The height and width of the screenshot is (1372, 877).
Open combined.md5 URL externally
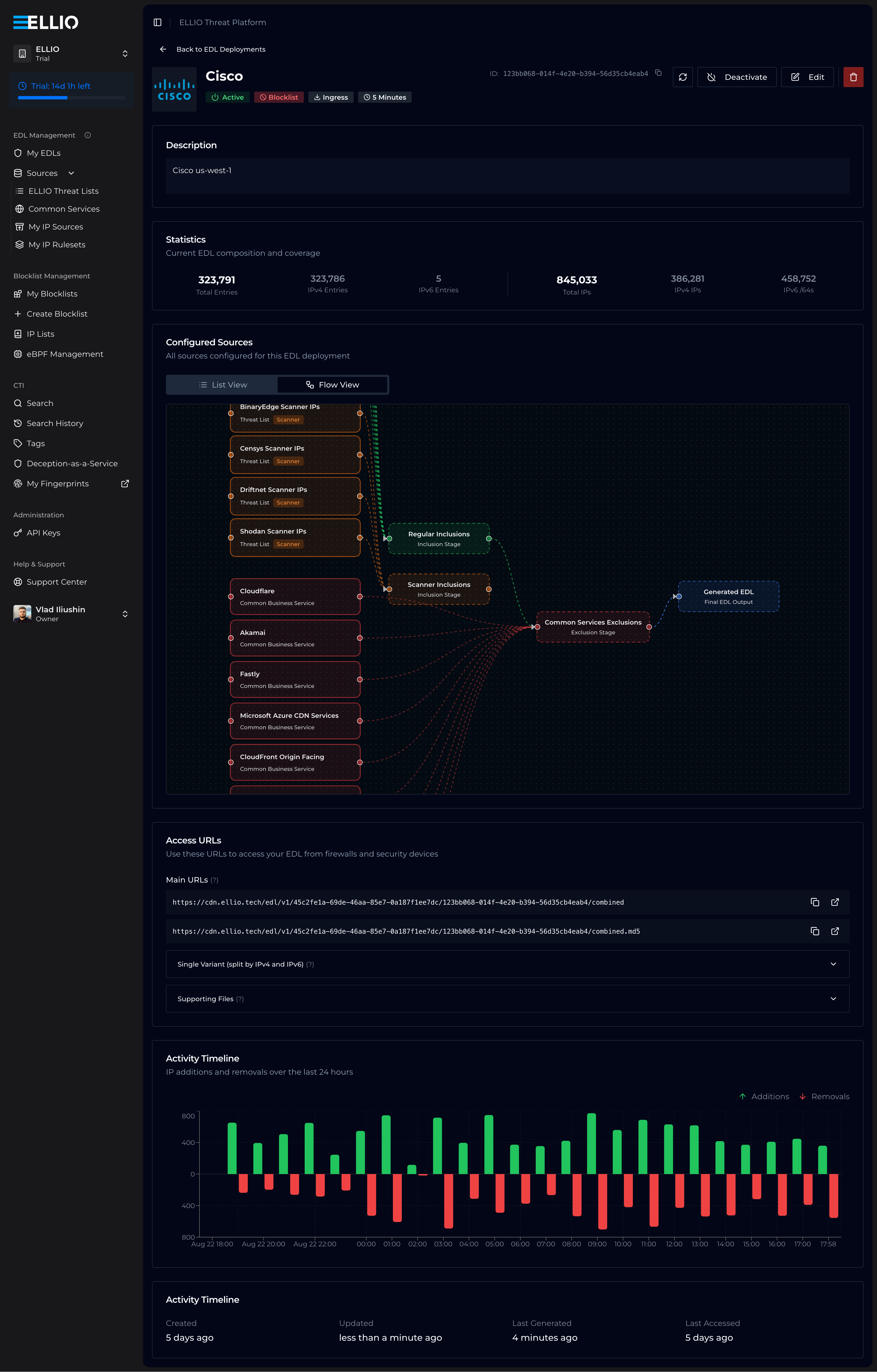(835, 931)
